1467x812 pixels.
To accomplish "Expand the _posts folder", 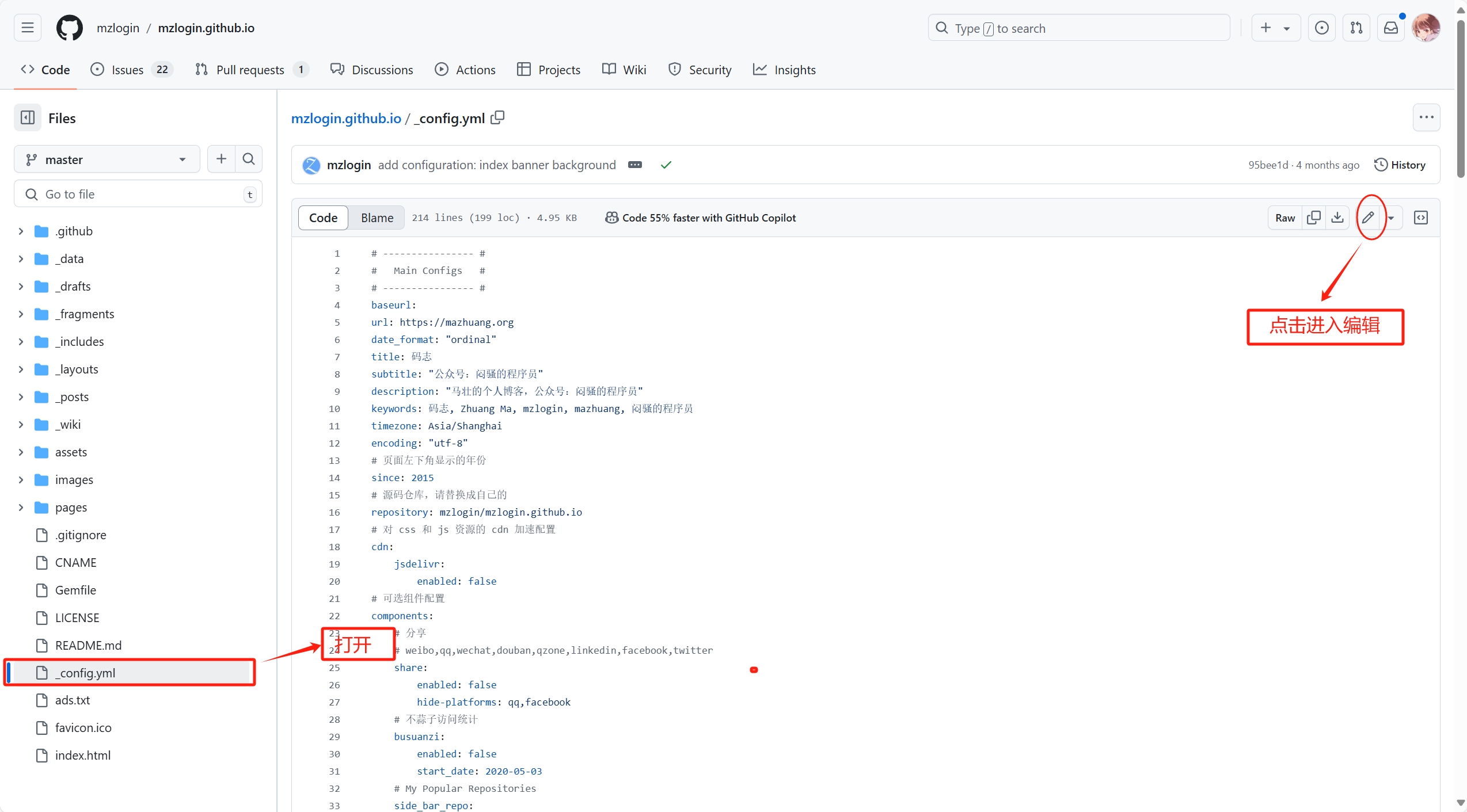I will [x=21, y=397].
